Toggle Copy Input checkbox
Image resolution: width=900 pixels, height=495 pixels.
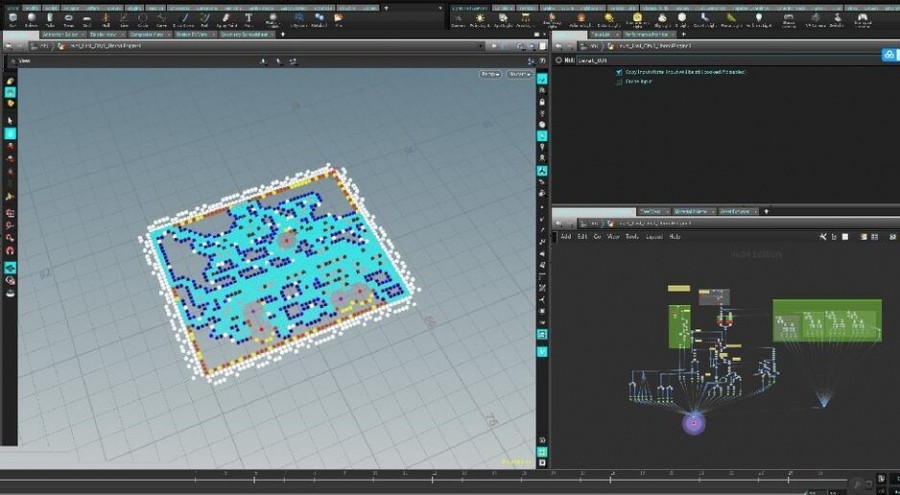pos(619,72)
